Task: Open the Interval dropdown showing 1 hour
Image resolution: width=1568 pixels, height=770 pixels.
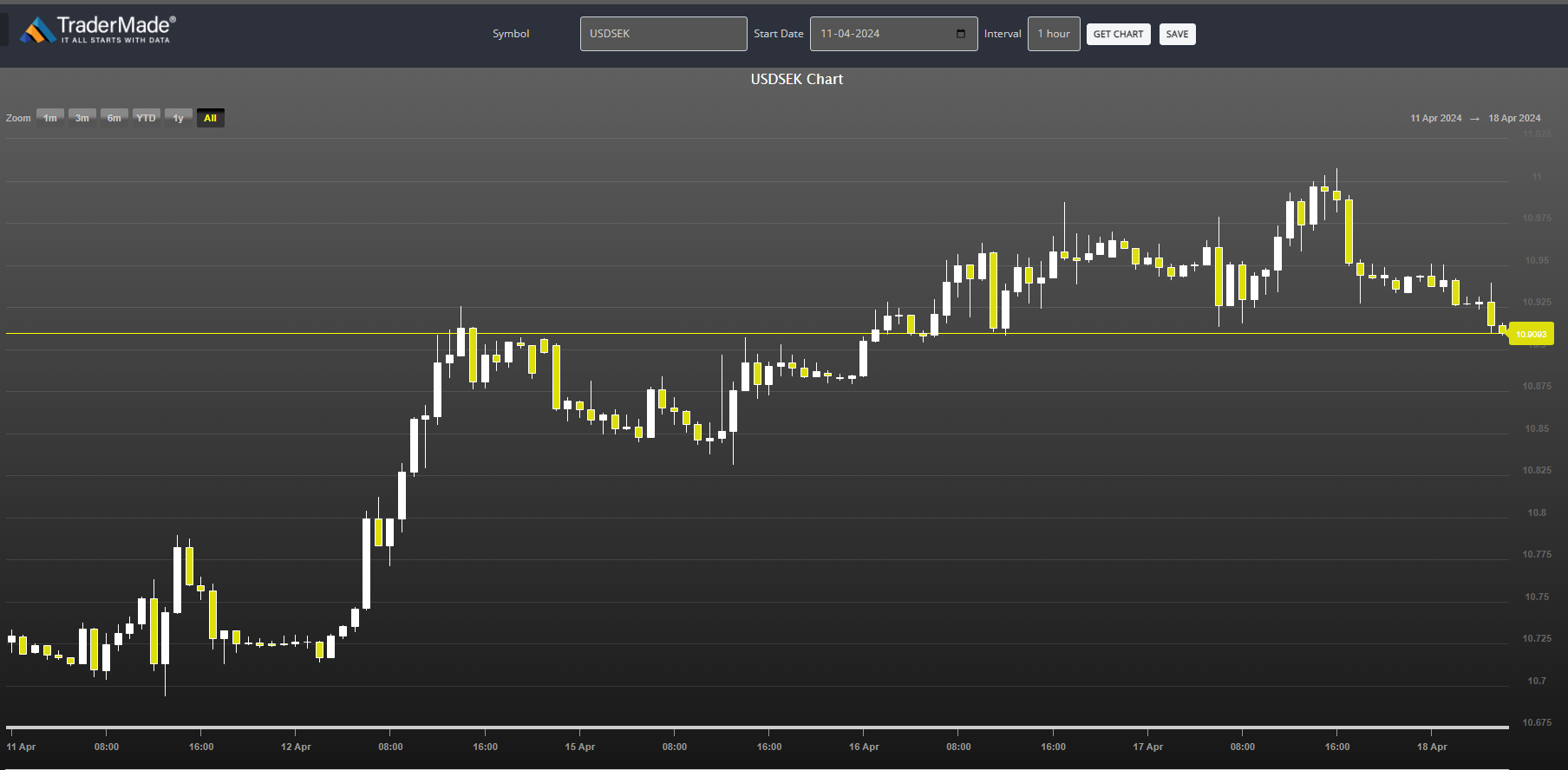Action: coord(1054,34)
